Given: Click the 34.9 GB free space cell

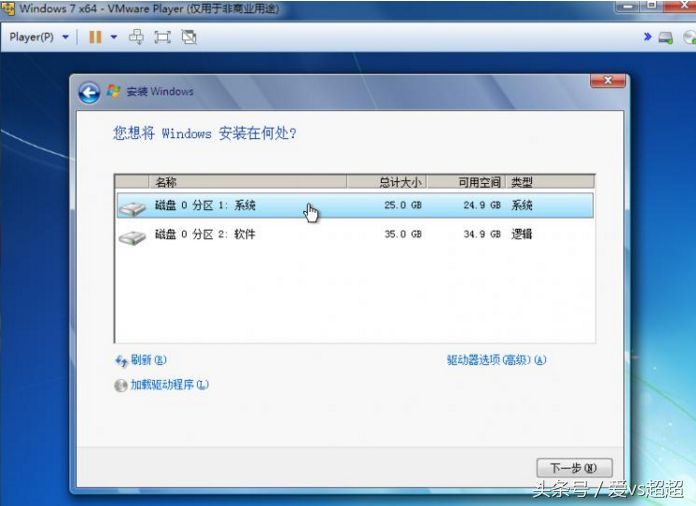Looking at the screenshot, I should (x=482, y=234).
